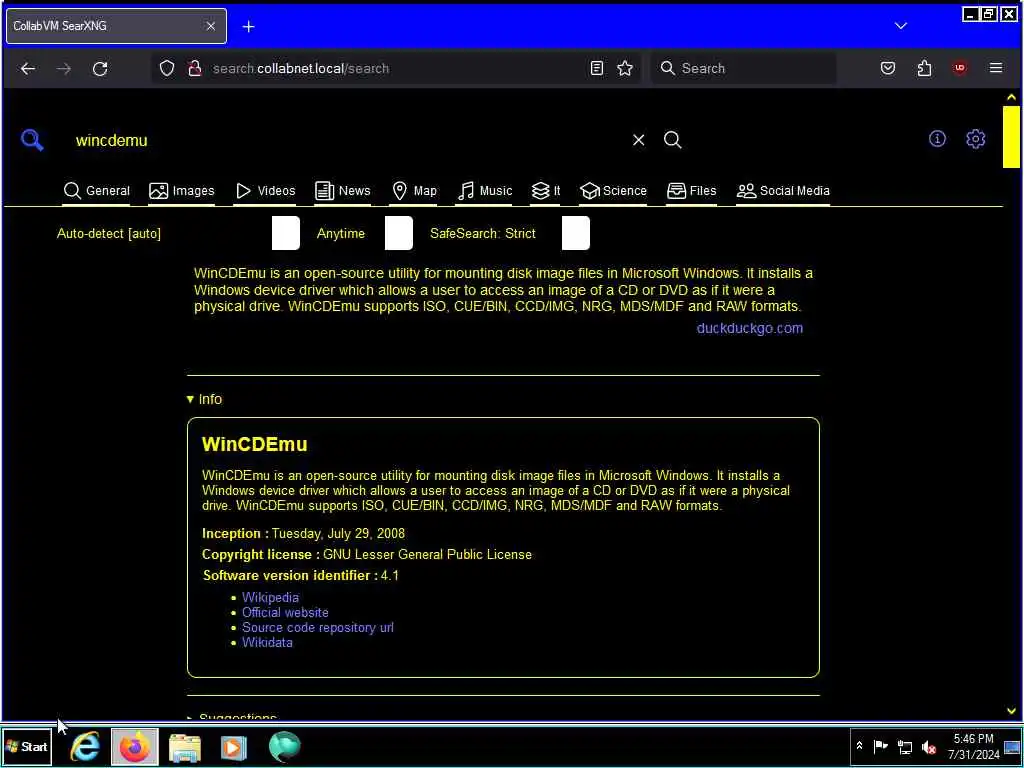This screenshot has width=1024, height=768.
Task: Collapse the Info section
Action: (204, 399)
